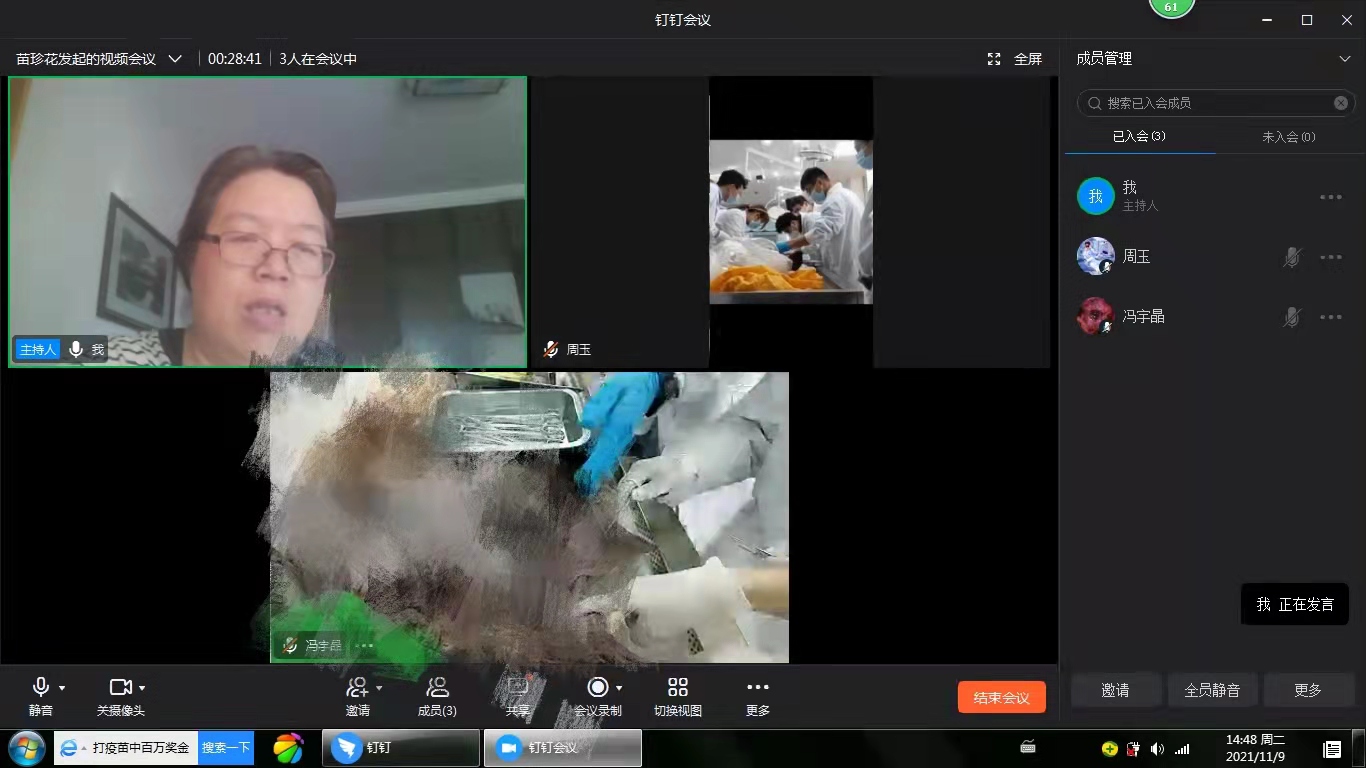
Task: Turn off camera with 关摄像头
Action: (x=120, y=688)
